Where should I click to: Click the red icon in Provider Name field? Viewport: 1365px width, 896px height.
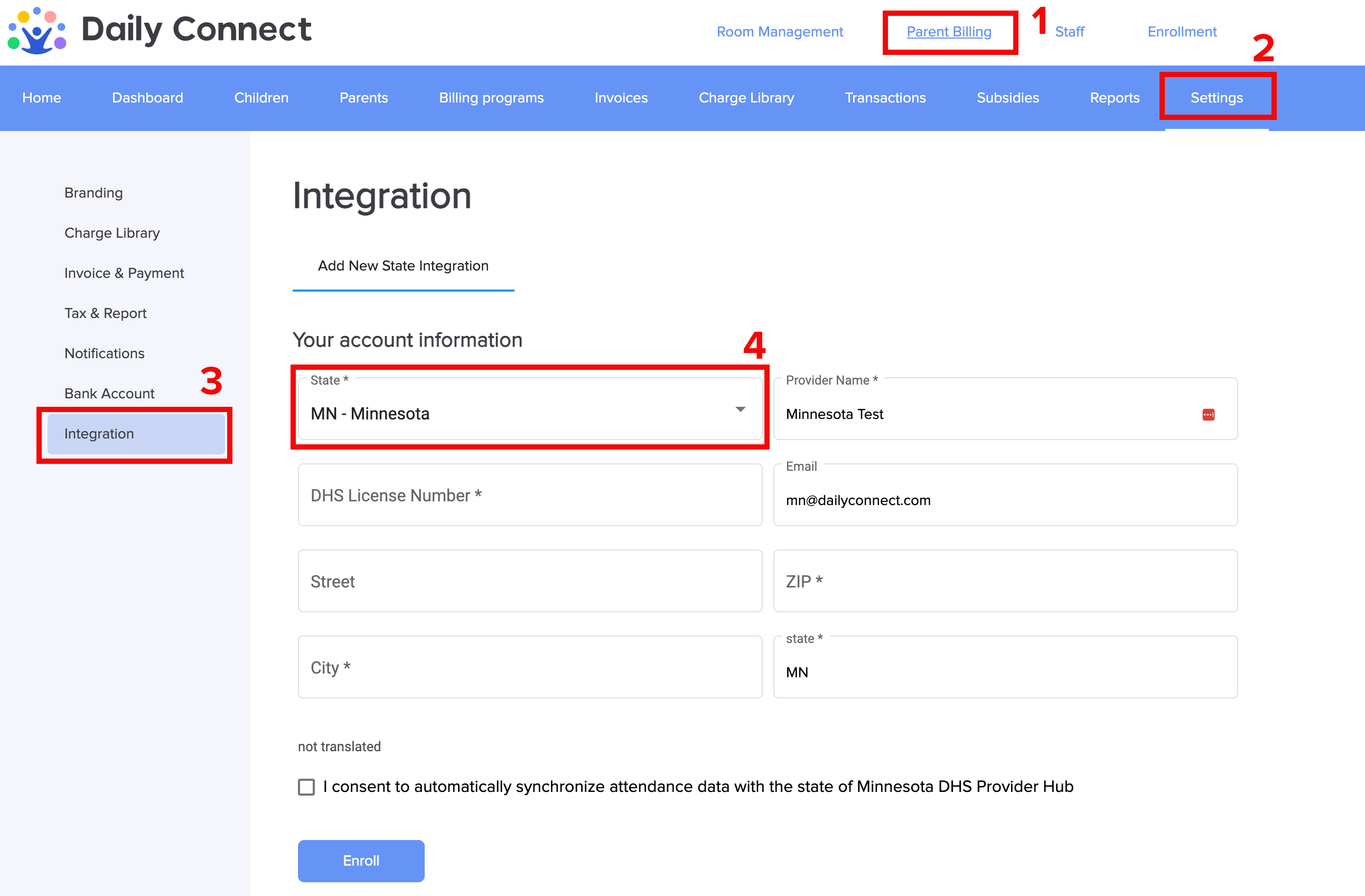pos(1208,414)
